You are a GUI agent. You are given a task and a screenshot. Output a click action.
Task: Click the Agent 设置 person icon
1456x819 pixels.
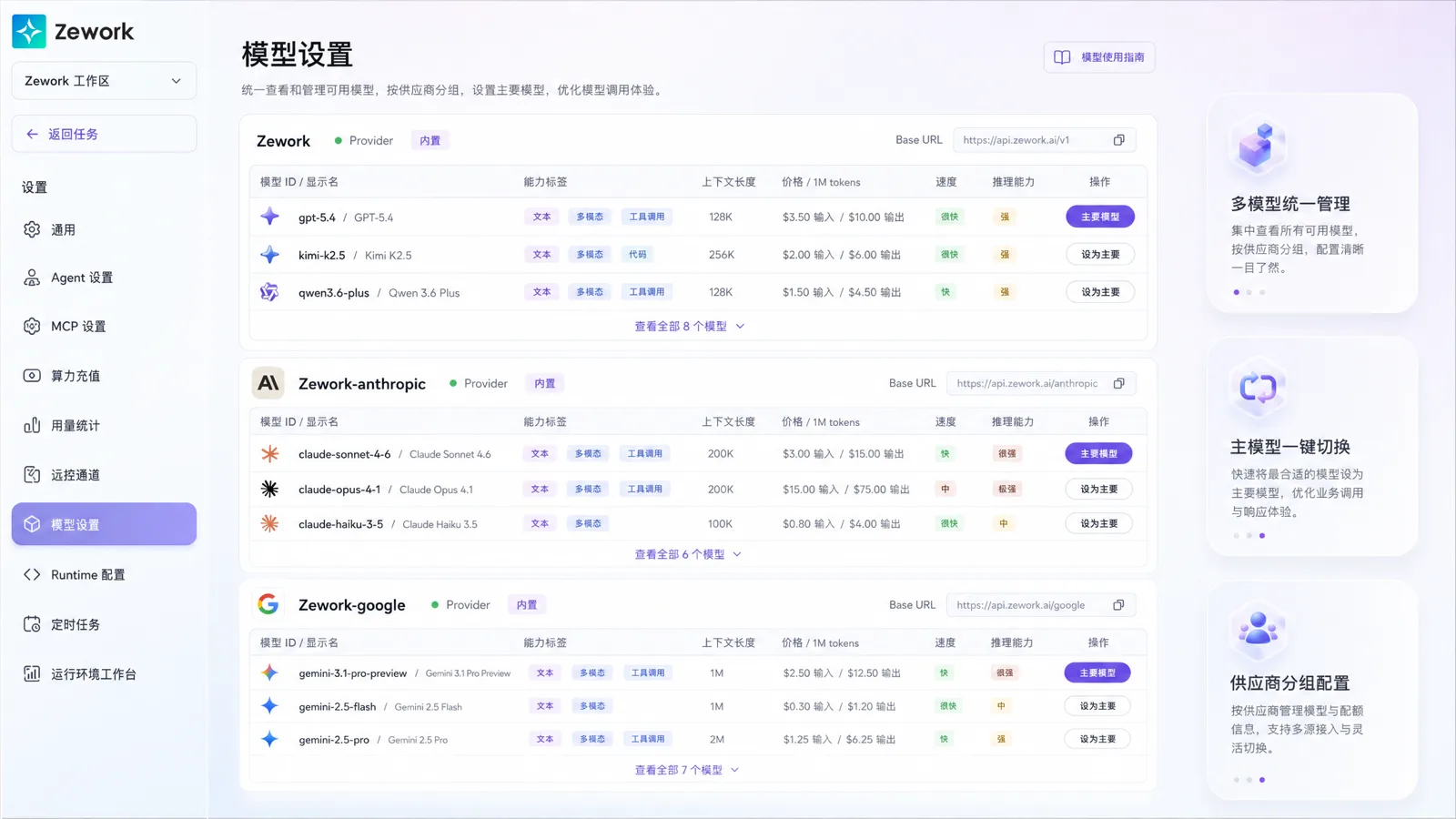click(x=32, y=278)
